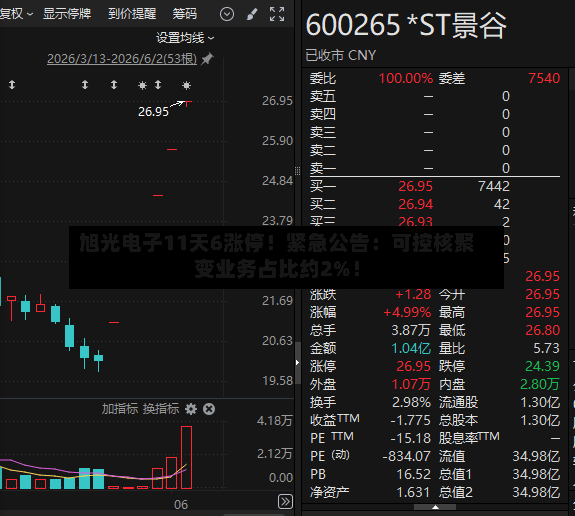575x516 pixels.
Task: Select the brush drawing tool icon
Action: pyautogui.click(x=252, y=15)
